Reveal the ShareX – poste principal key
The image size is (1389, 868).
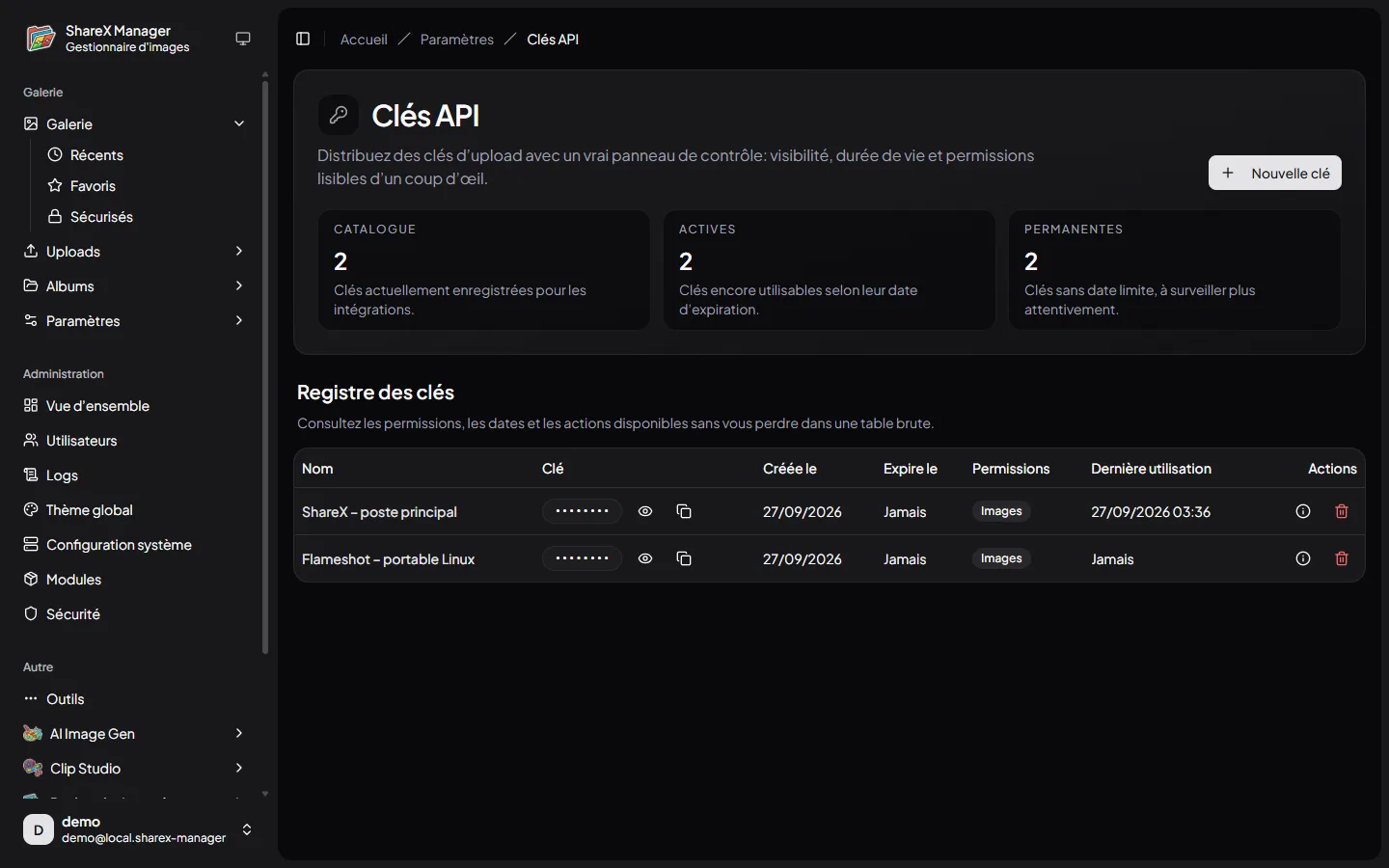coord(645,511)
